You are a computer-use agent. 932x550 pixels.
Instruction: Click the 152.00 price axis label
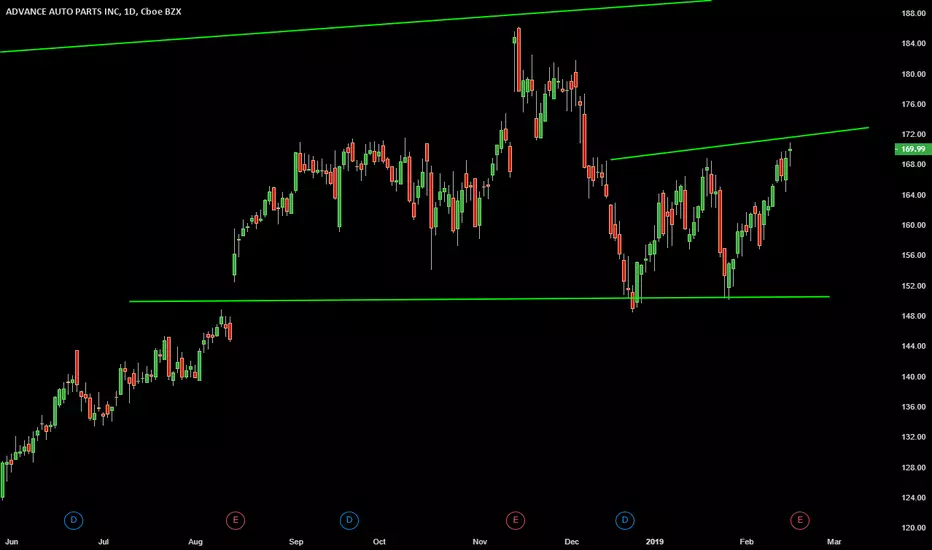pos(913,286)
